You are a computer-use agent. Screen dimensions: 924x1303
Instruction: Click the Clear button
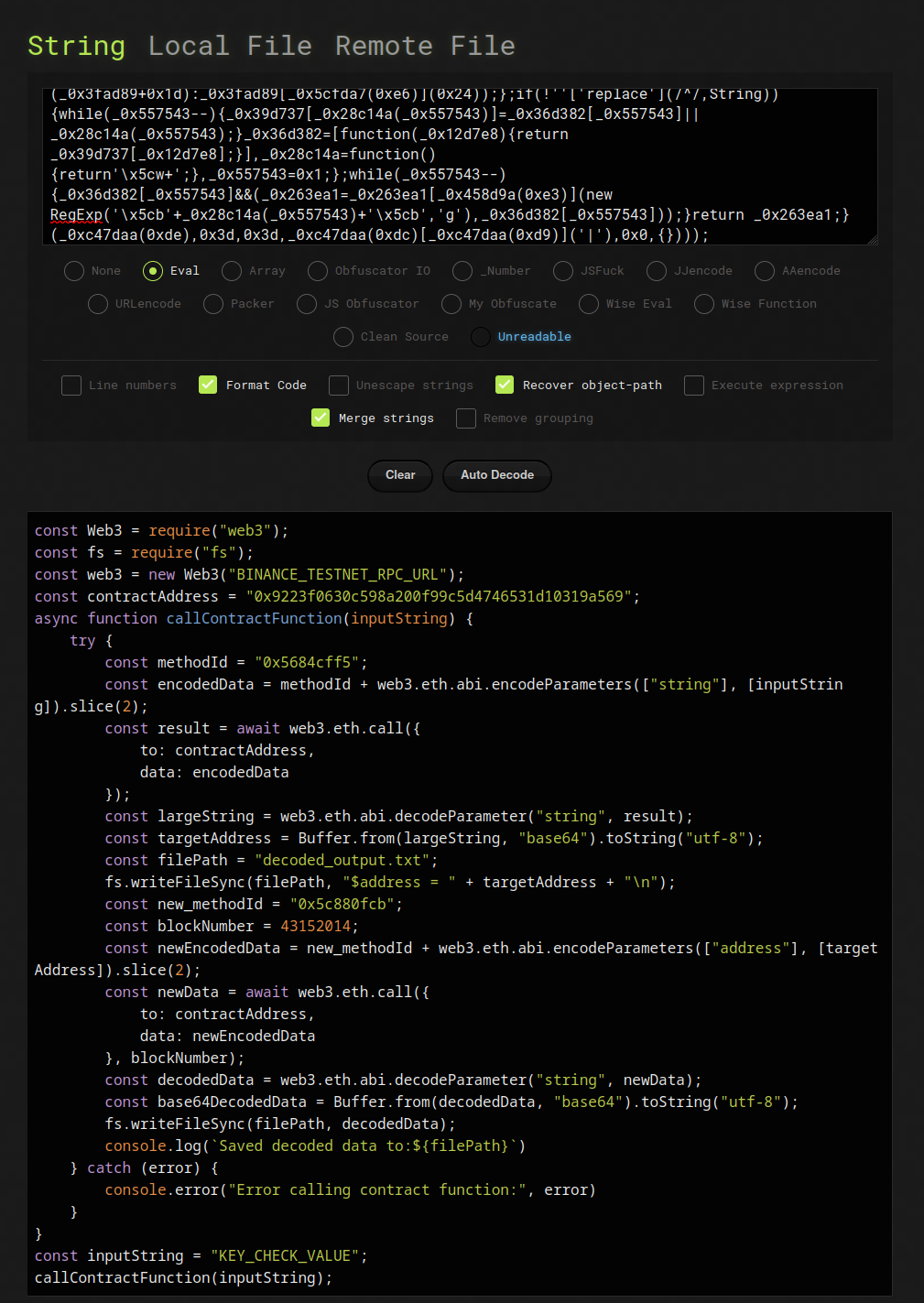click(400, 475)
